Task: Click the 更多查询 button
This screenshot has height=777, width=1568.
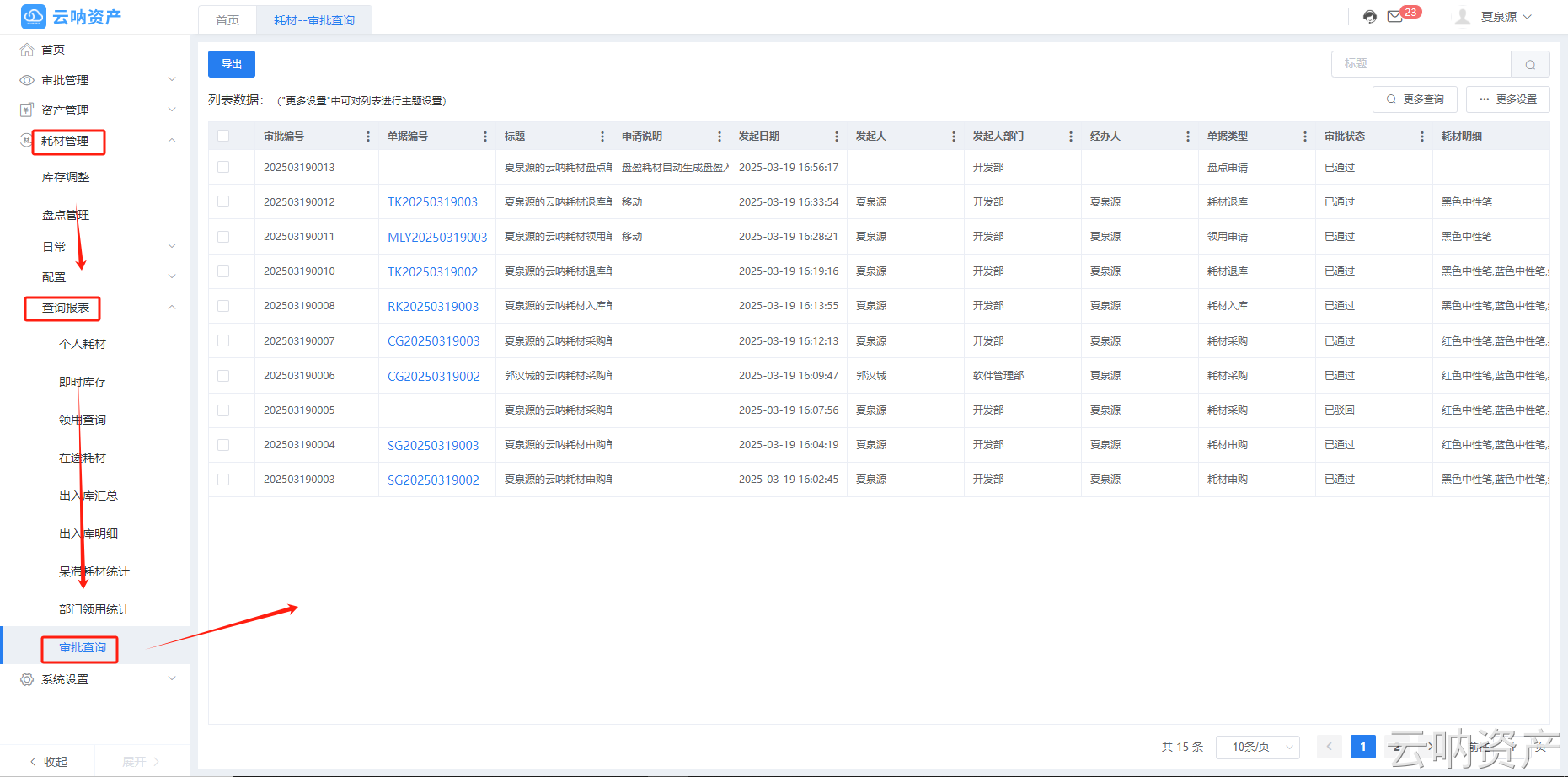Action: [1415, 99]
